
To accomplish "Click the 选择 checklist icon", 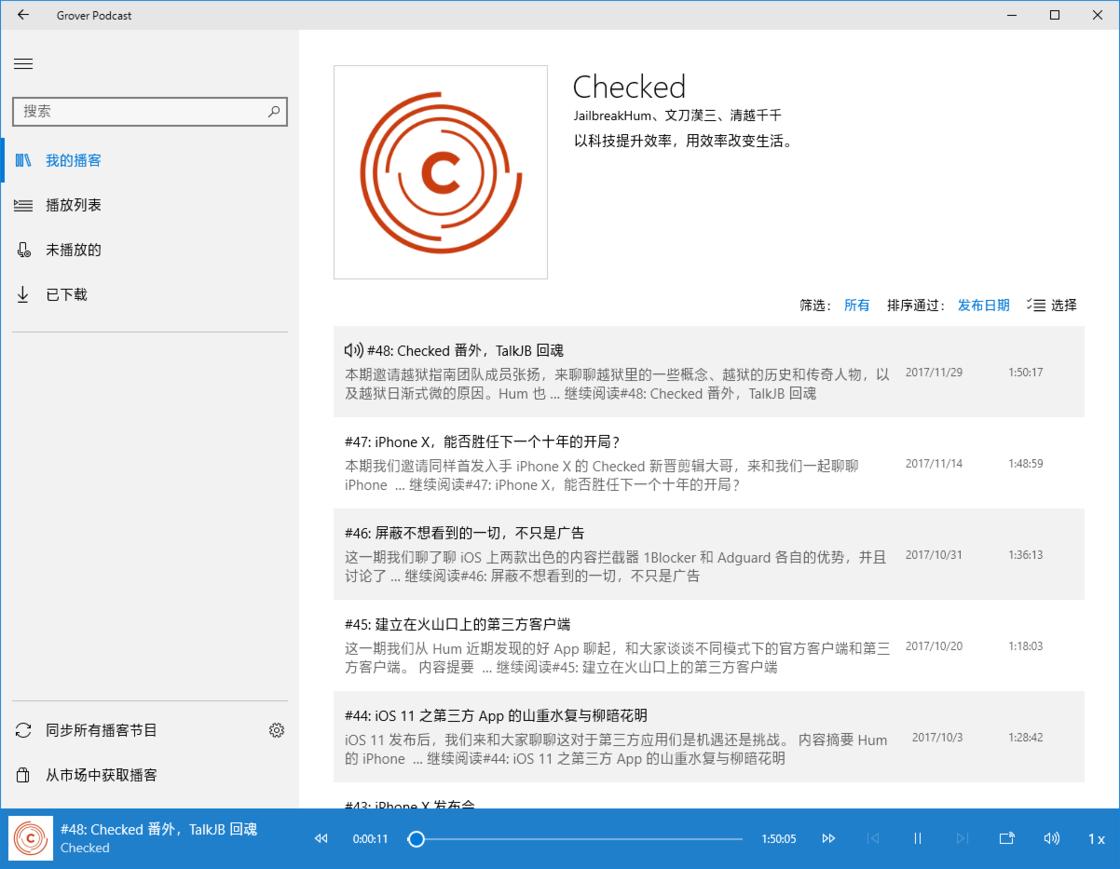I will pyautogui.click(x=1036, y=305).
